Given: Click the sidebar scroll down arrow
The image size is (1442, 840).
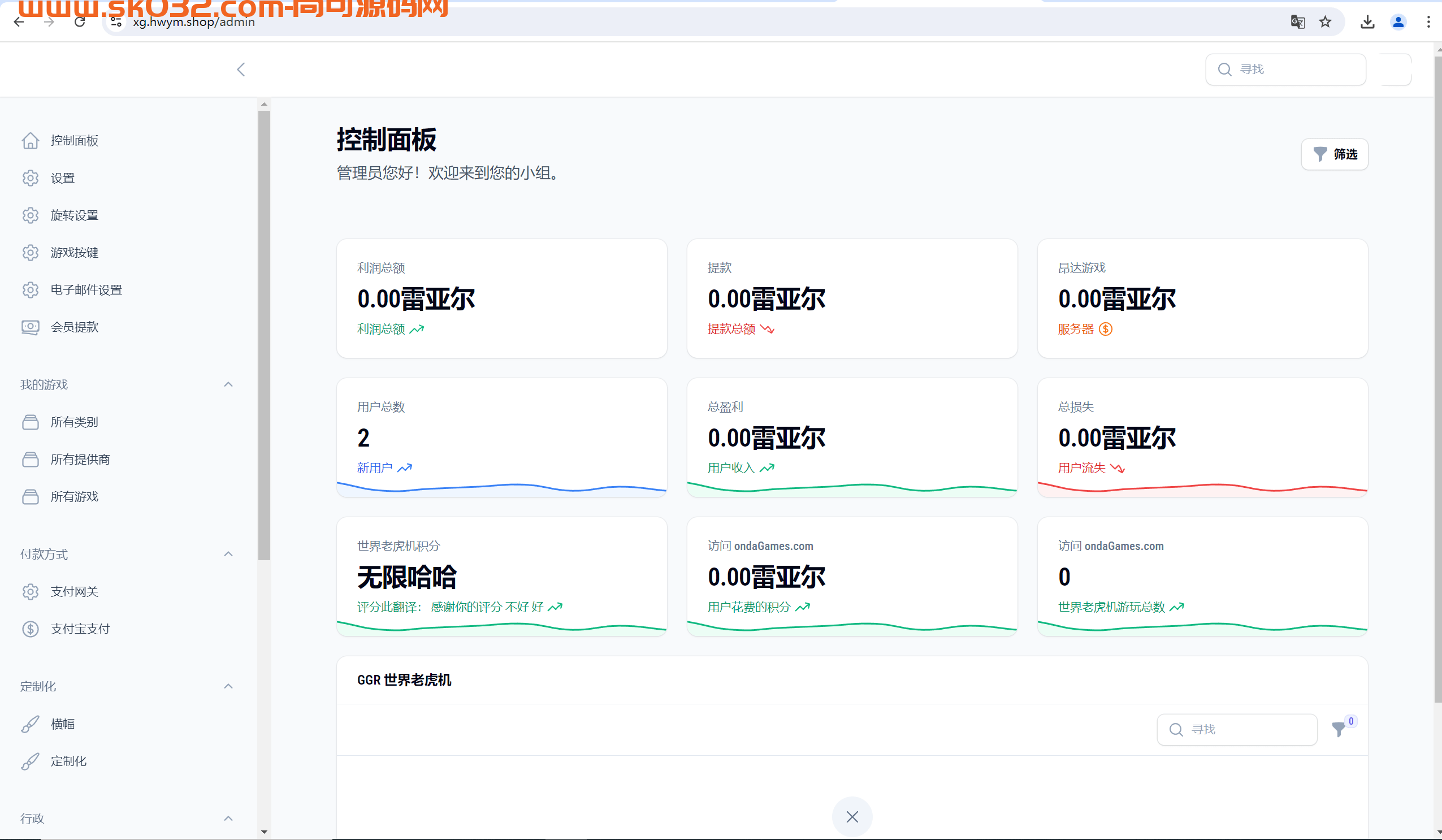Looking at the screenshot, I should click(x=264, y=832).
